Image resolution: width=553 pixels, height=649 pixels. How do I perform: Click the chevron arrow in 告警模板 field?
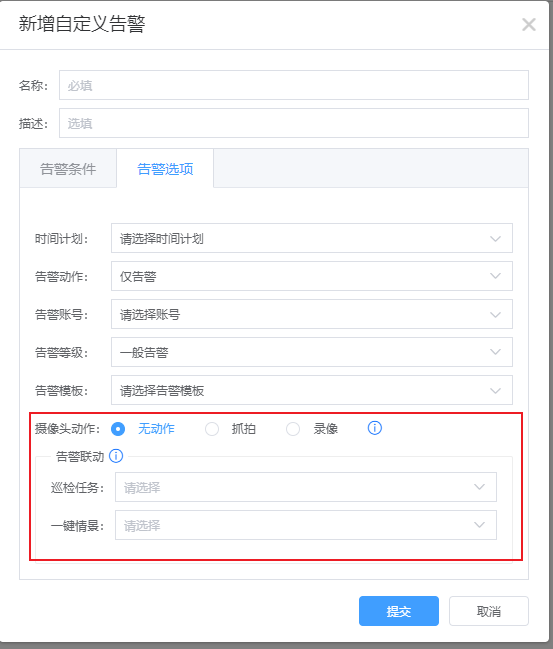[x=495, y=391]
